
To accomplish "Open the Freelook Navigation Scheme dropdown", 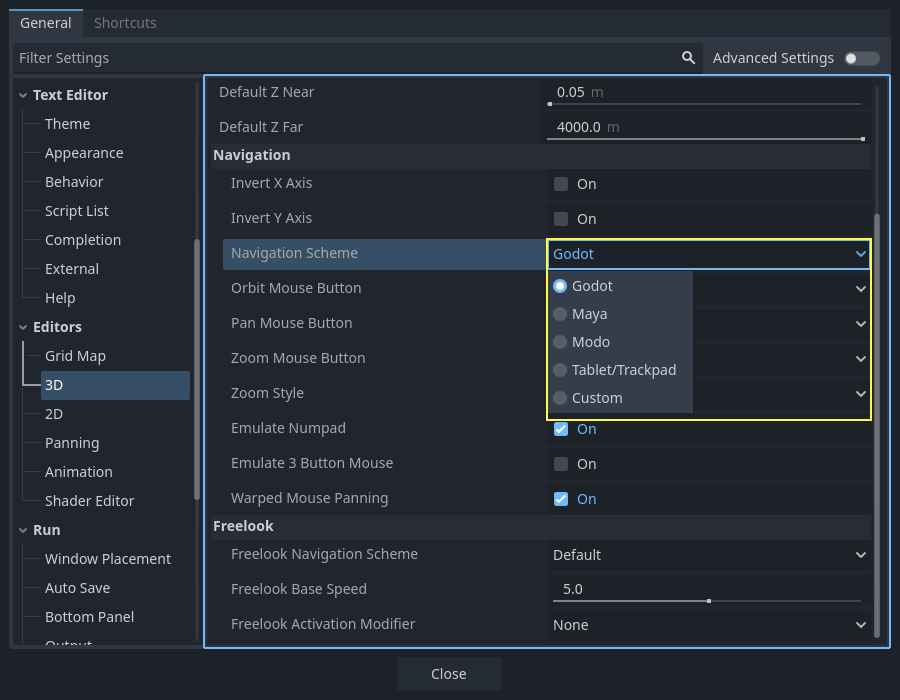I will [708, 555].
